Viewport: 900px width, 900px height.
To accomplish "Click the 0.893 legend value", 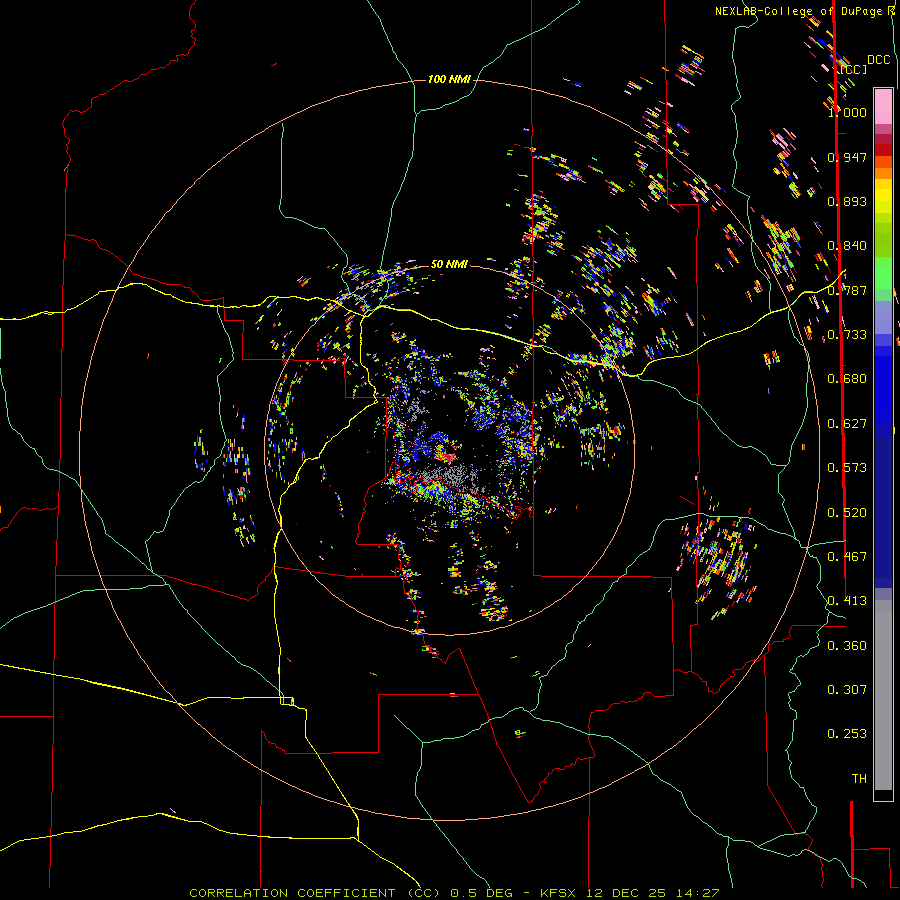I will (847, 201).
